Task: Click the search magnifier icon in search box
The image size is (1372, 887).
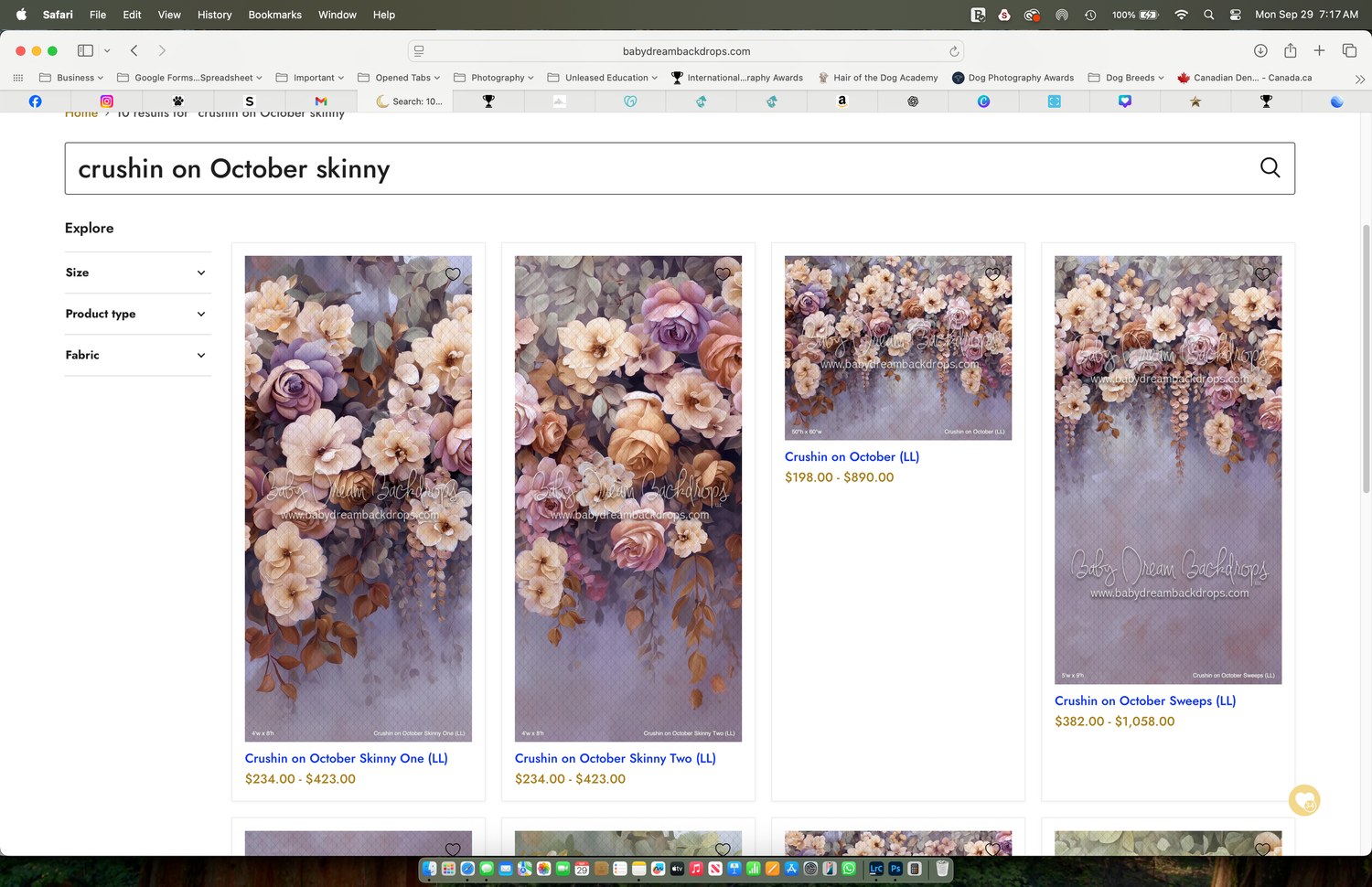Action: click(x=1270, y=168)
